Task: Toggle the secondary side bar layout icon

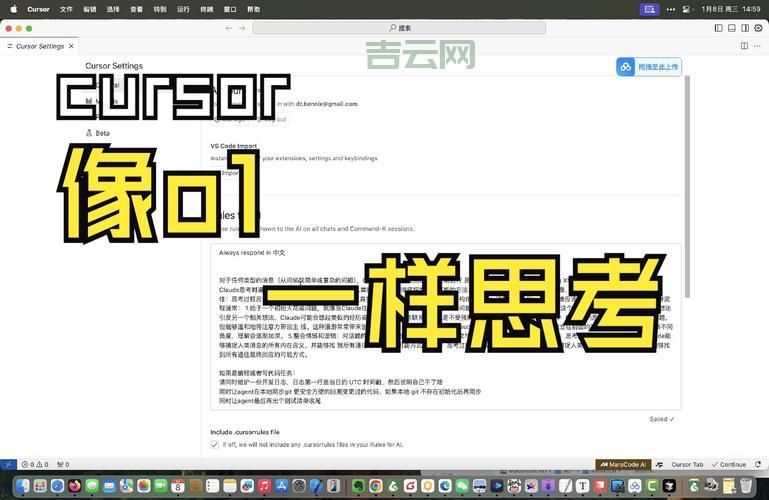Action: 745,28
